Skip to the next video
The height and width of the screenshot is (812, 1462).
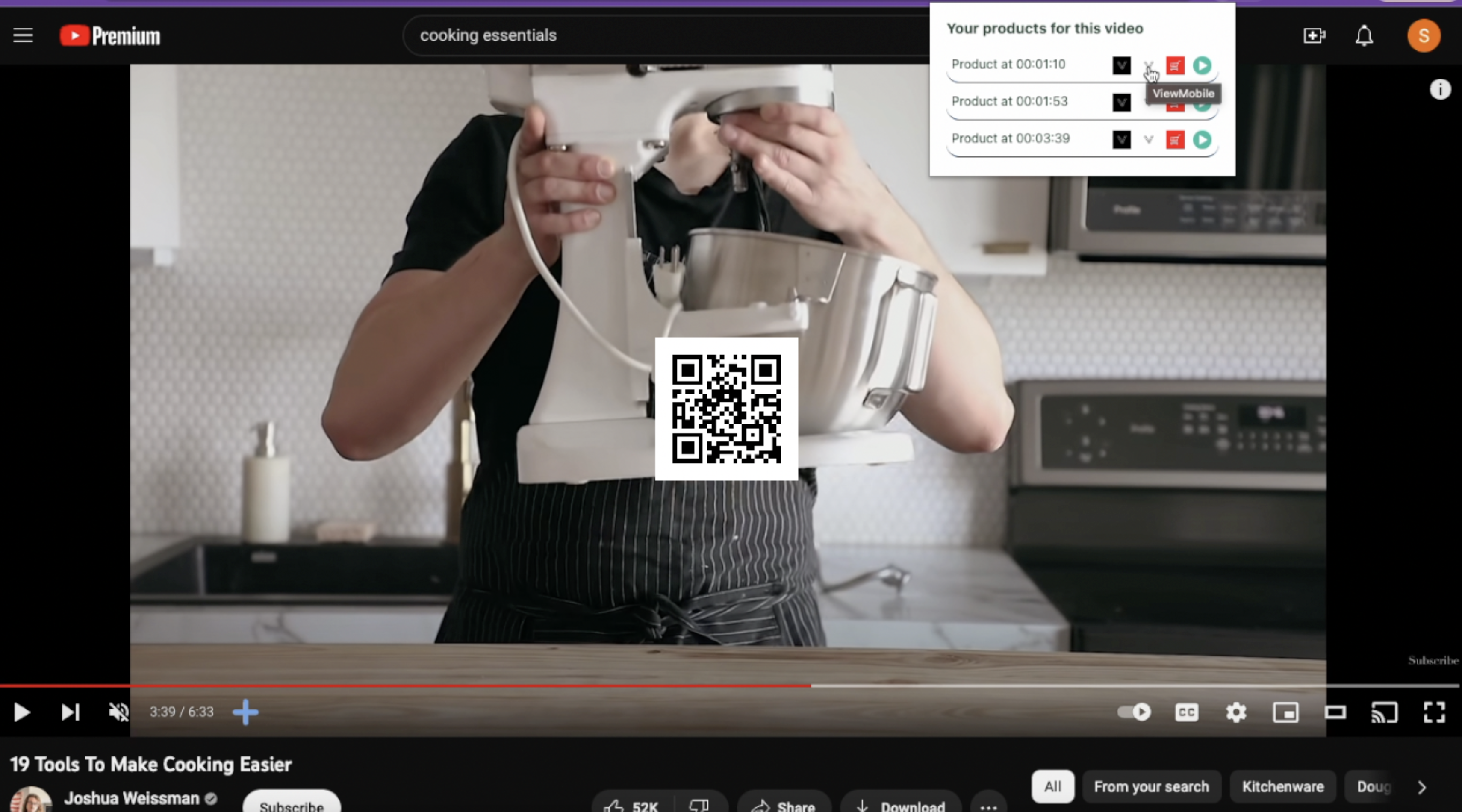click(x=71, y=712)
